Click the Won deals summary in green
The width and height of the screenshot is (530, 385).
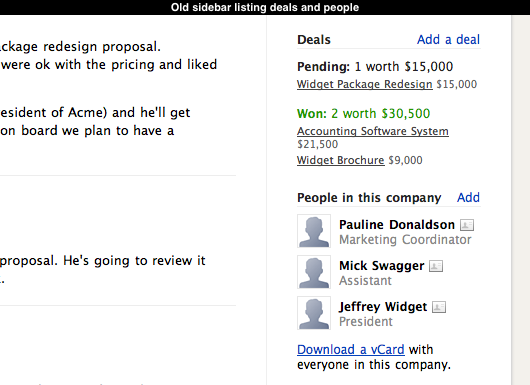363,114
